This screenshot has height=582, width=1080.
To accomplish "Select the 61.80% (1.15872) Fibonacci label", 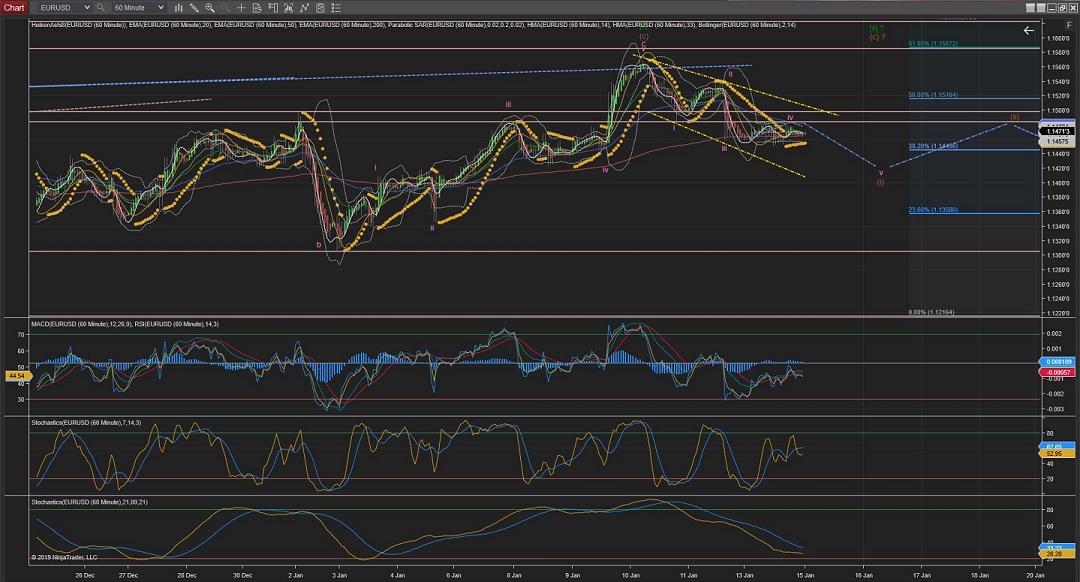I will pos(933,43).
